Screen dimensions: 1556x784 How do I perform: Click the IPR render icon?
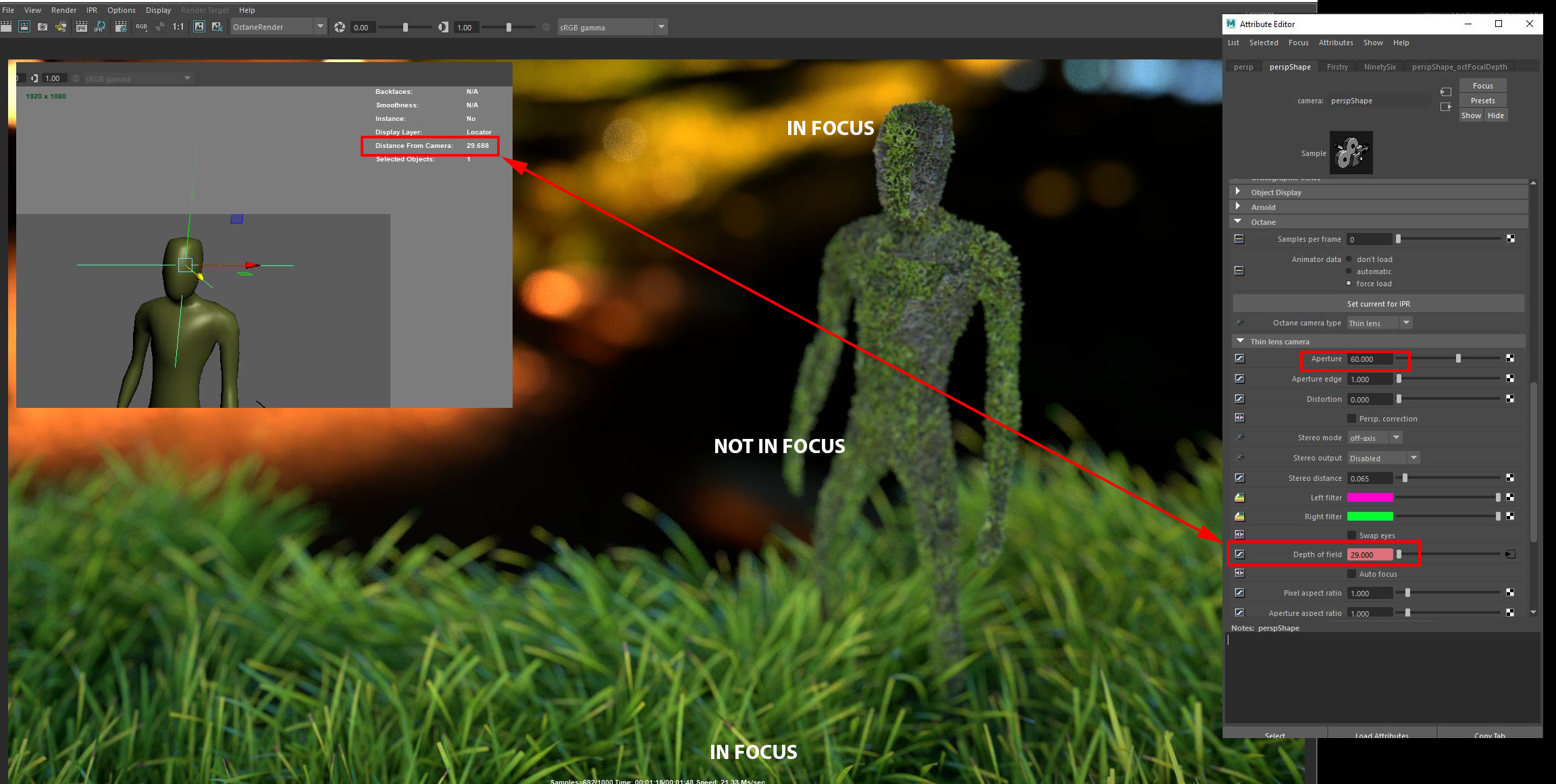click(82, 27)
